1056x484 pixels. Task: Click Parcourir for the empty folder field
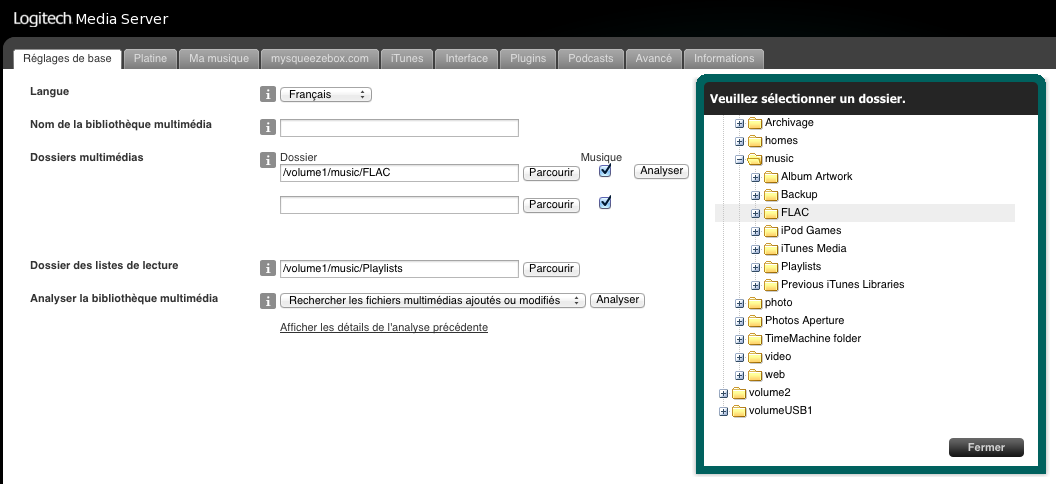pos(551,205)
